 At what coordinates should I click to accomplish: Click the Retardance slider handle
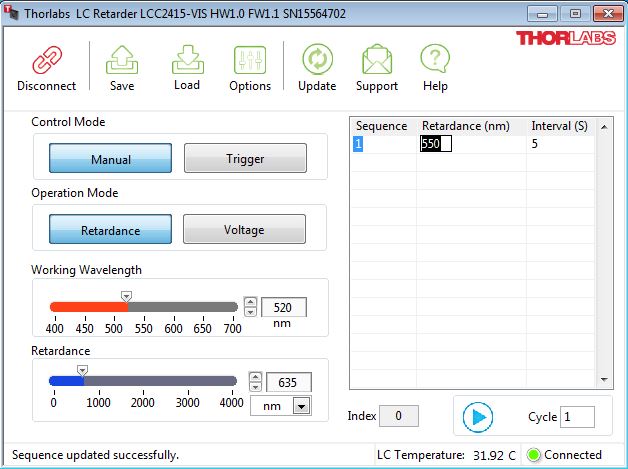tap(83, 370)
